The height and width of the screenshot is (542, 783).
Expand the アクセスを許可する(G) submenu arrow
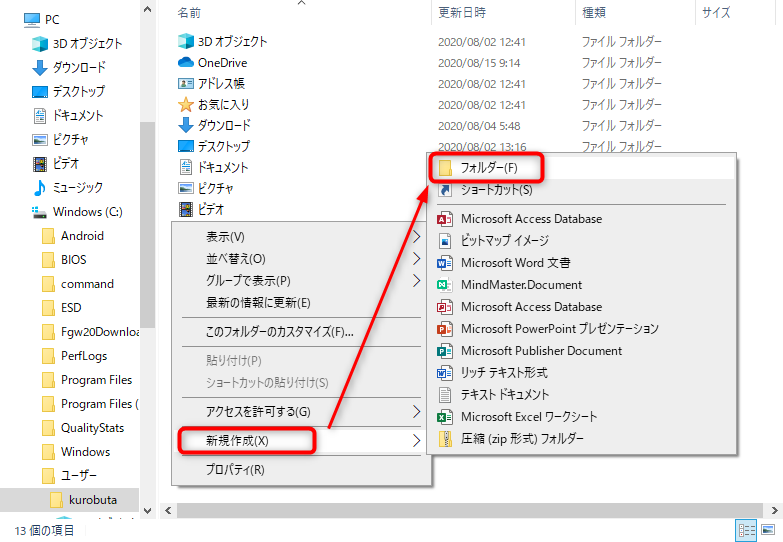(x=416, y=412)
